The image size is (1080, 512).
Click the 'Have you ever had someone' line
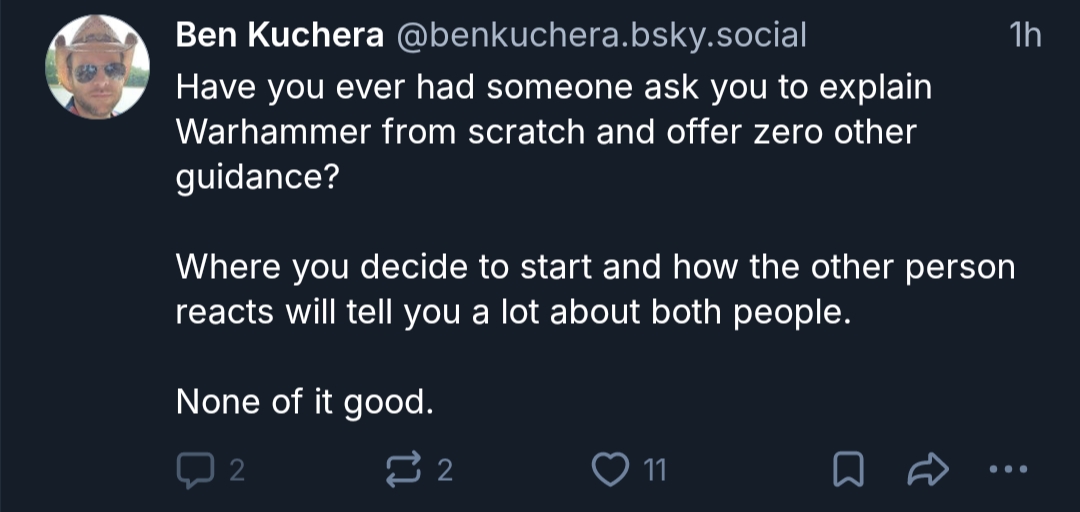point(553,87)
